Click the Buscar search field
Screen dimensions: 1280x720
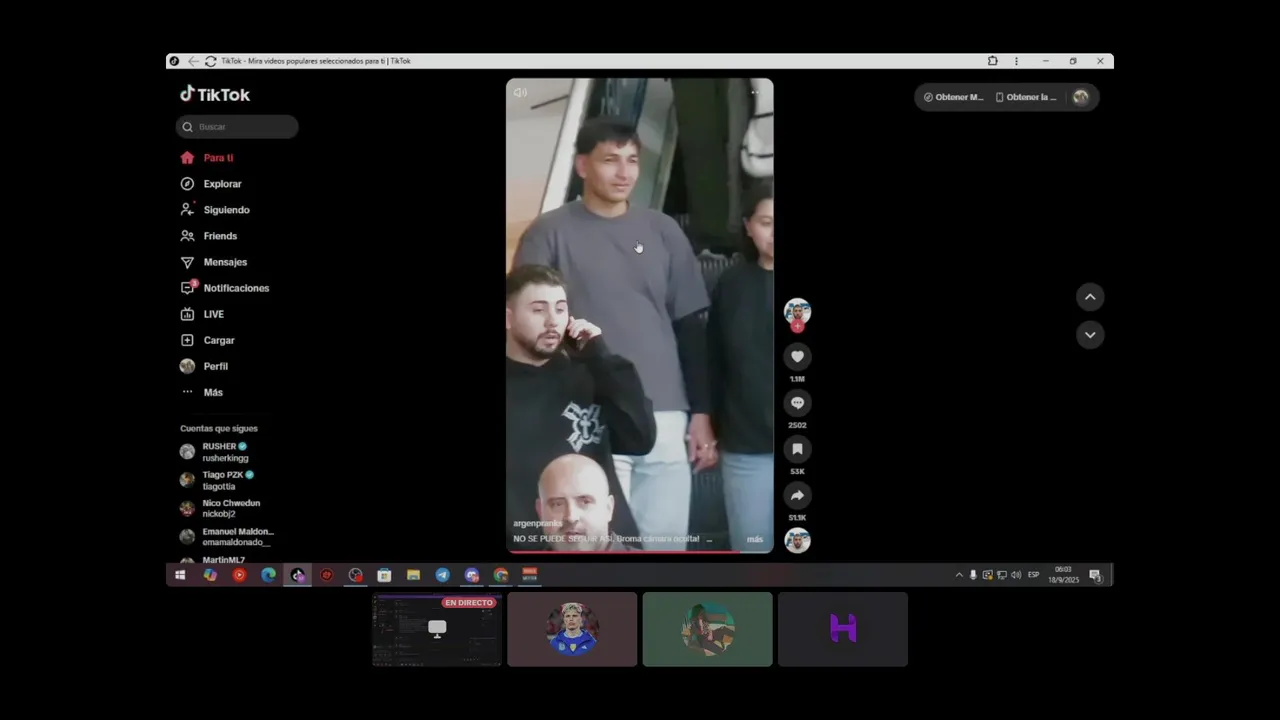(x=237, y=127)
